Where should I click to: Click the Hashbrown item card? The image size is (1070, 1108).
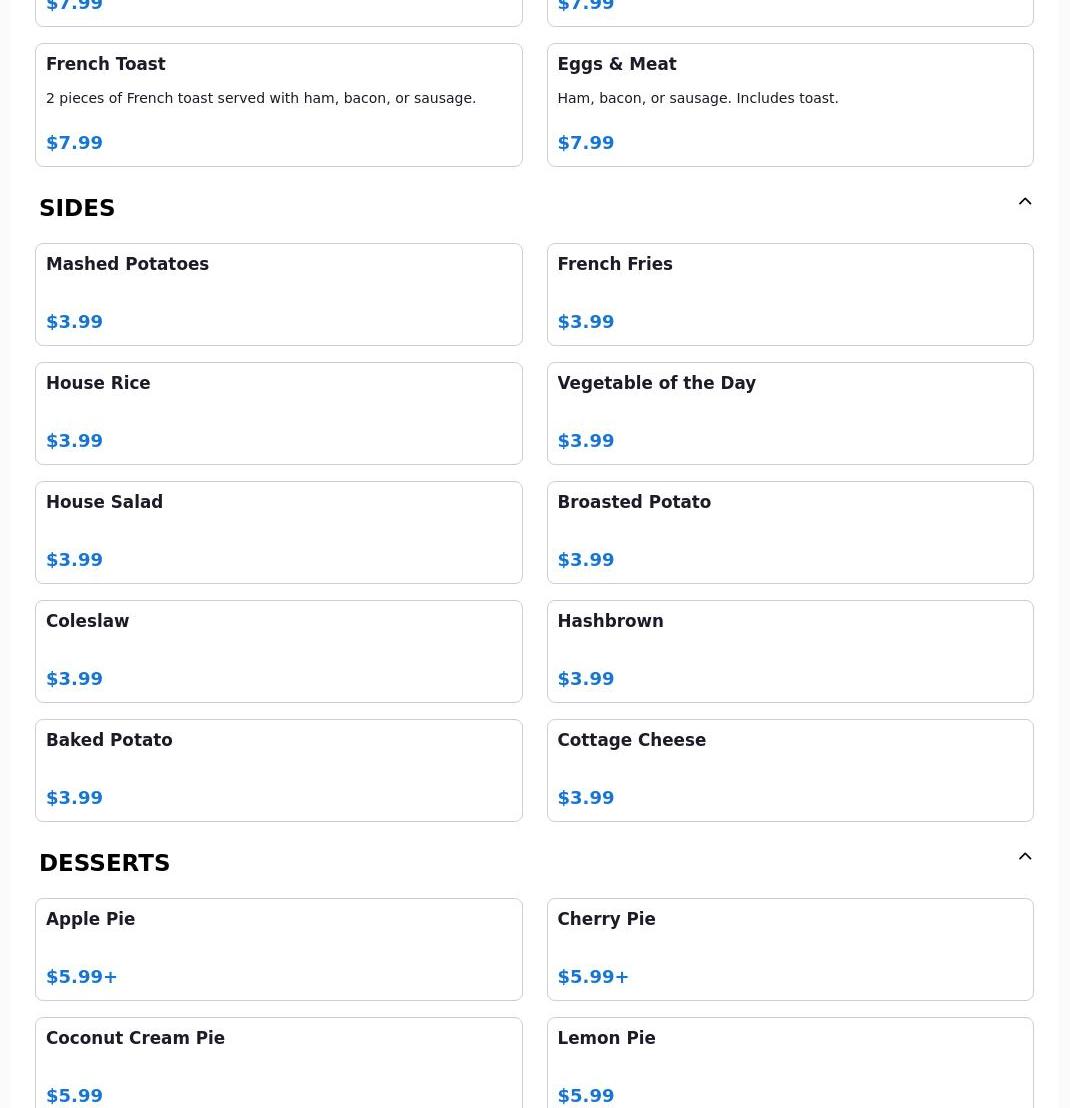click(x=789, y=651)
